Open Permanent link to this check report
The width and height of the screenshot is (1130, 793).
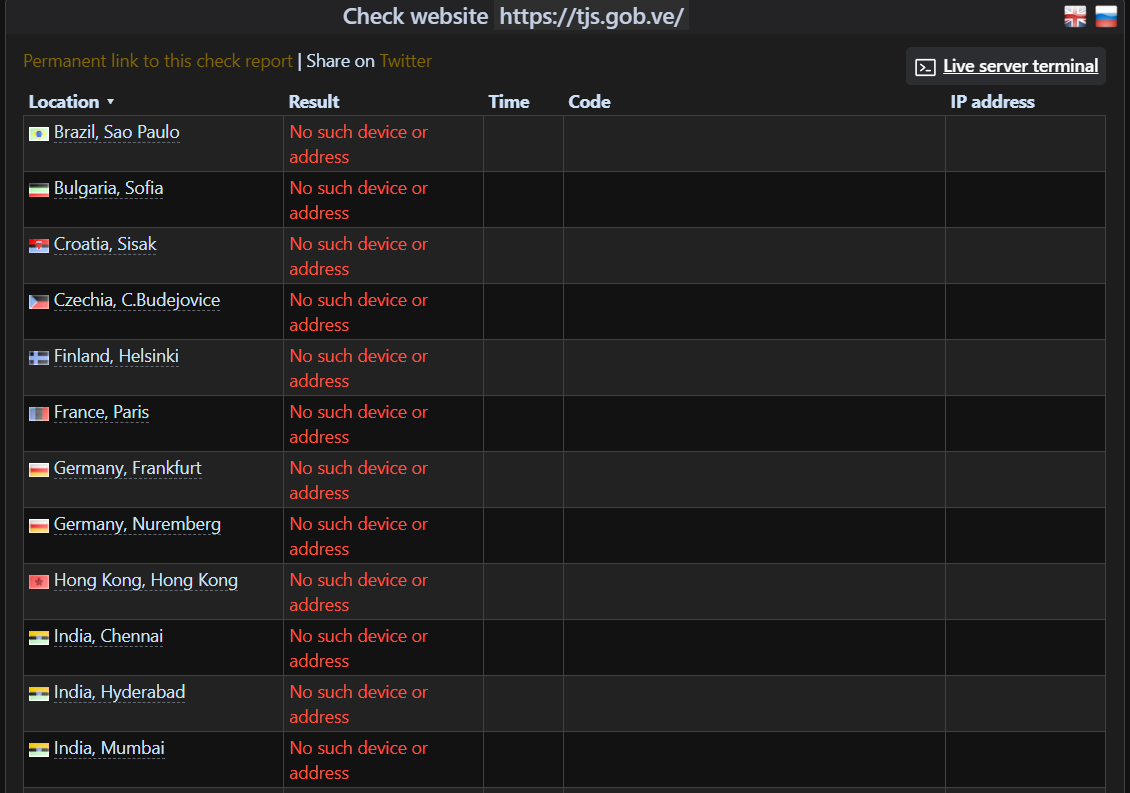click(158, 61)
